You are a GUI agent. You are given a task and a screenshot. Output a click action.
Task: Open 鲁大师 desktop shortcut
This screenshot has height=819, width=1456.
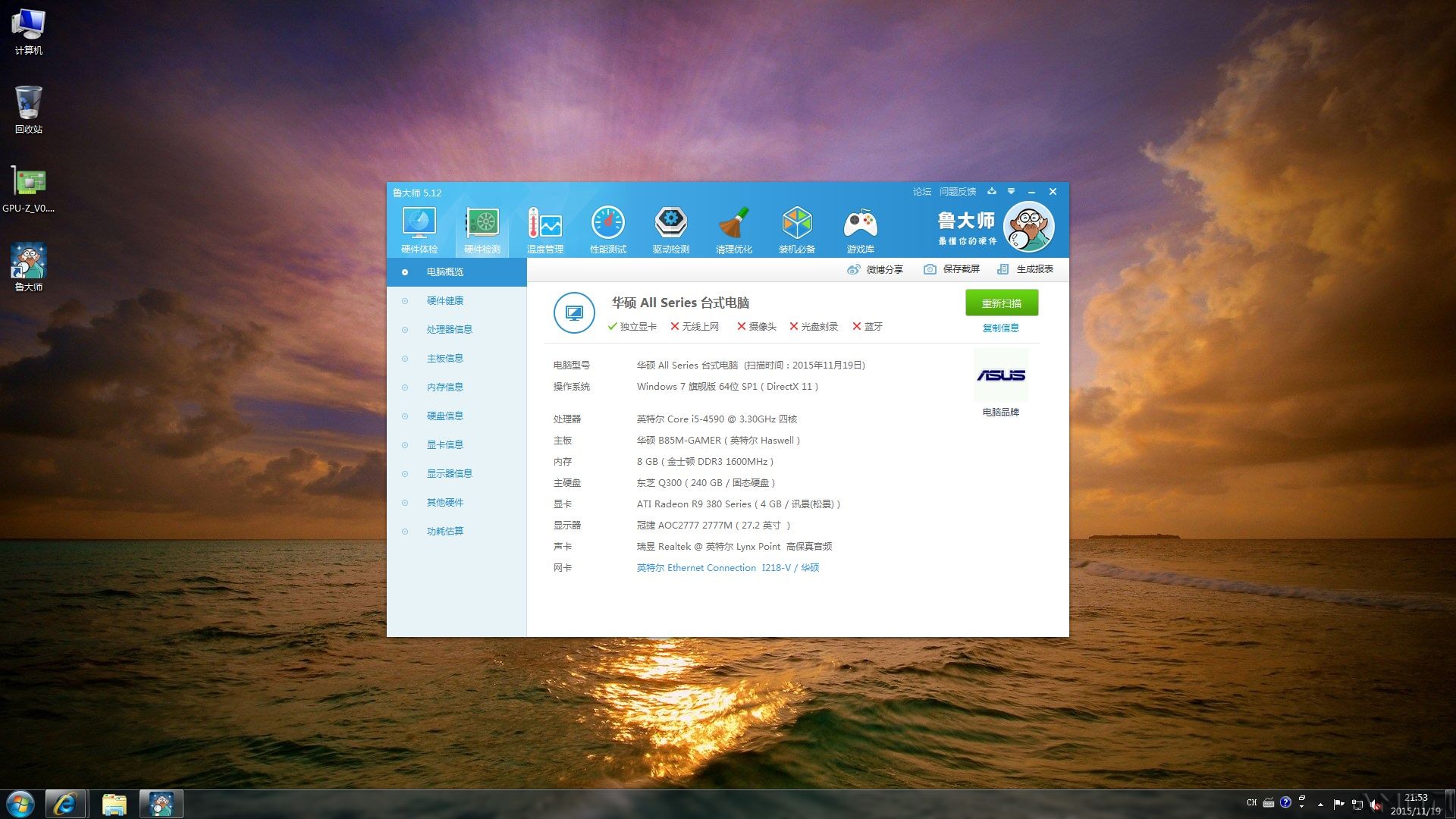point(29,268)
